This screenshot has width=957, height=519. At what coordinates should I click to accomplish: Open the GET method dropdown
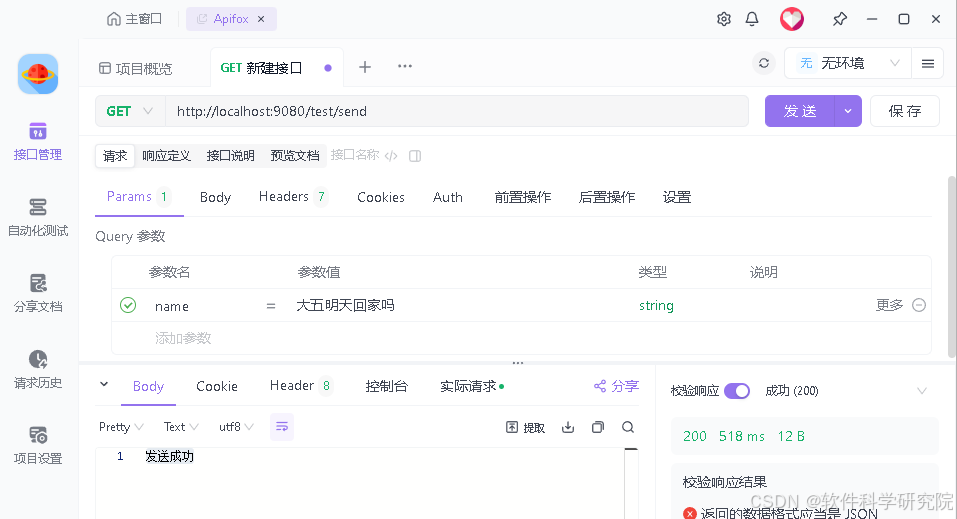pyautogui.click(x=130, y=111)
